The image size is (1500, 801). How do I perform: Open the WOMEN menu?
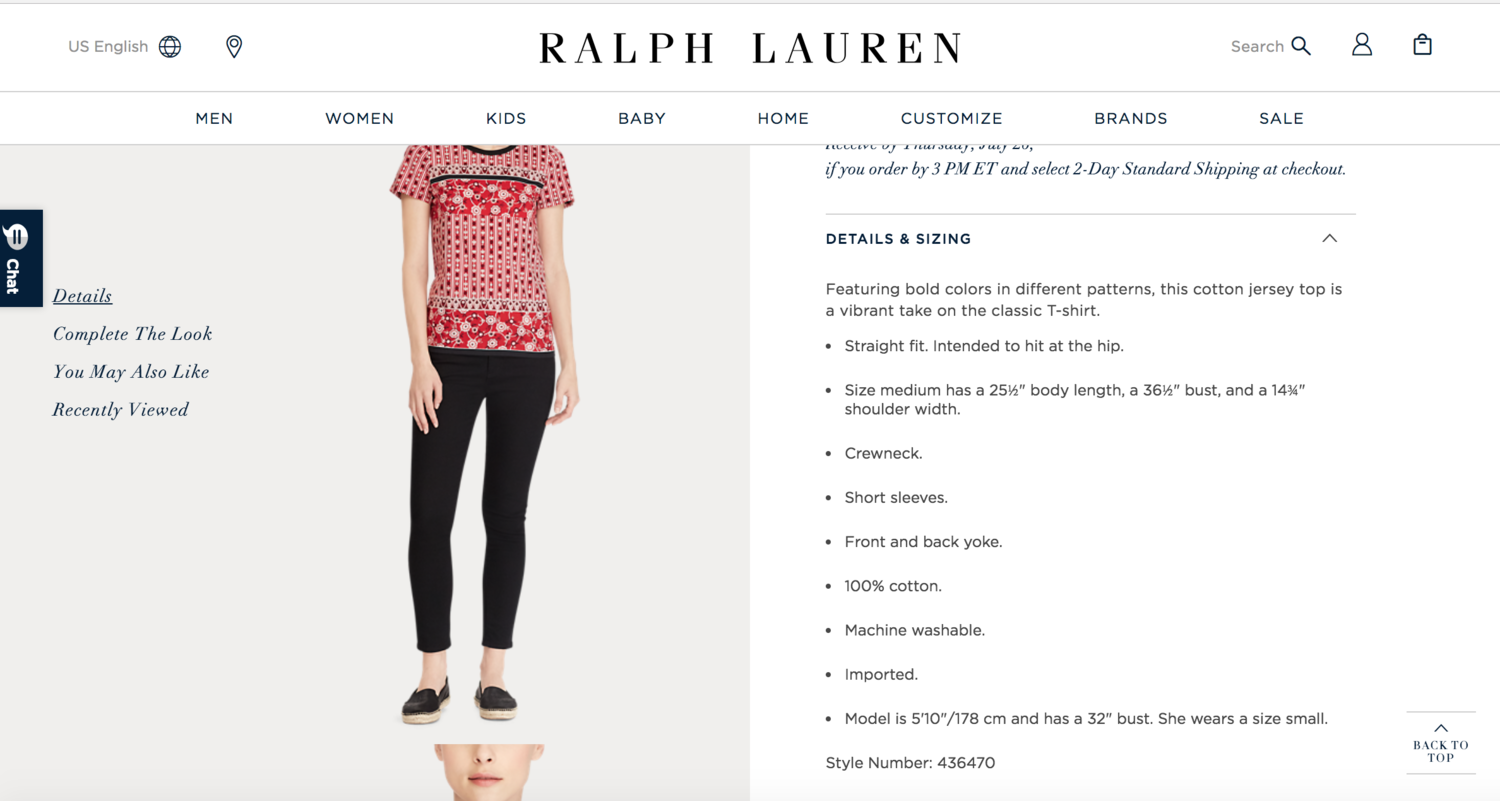[359, 118]
